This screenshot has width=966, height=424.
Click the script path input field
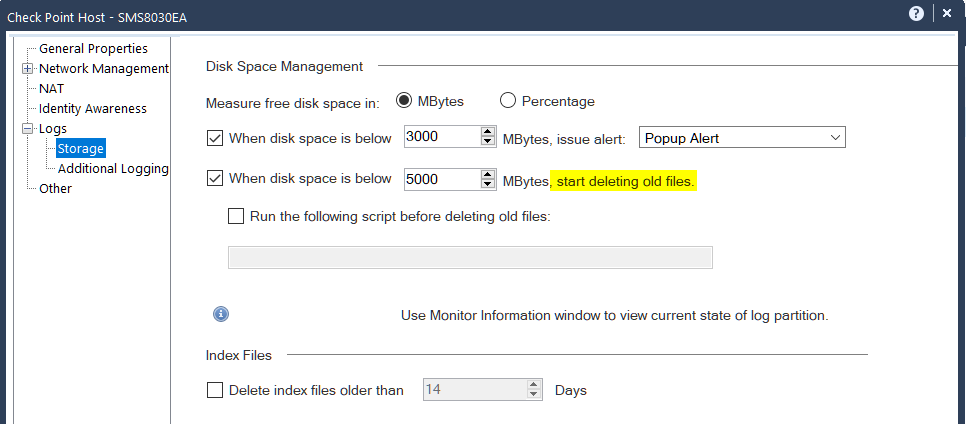pyautogui.click(x=470, y=258)
